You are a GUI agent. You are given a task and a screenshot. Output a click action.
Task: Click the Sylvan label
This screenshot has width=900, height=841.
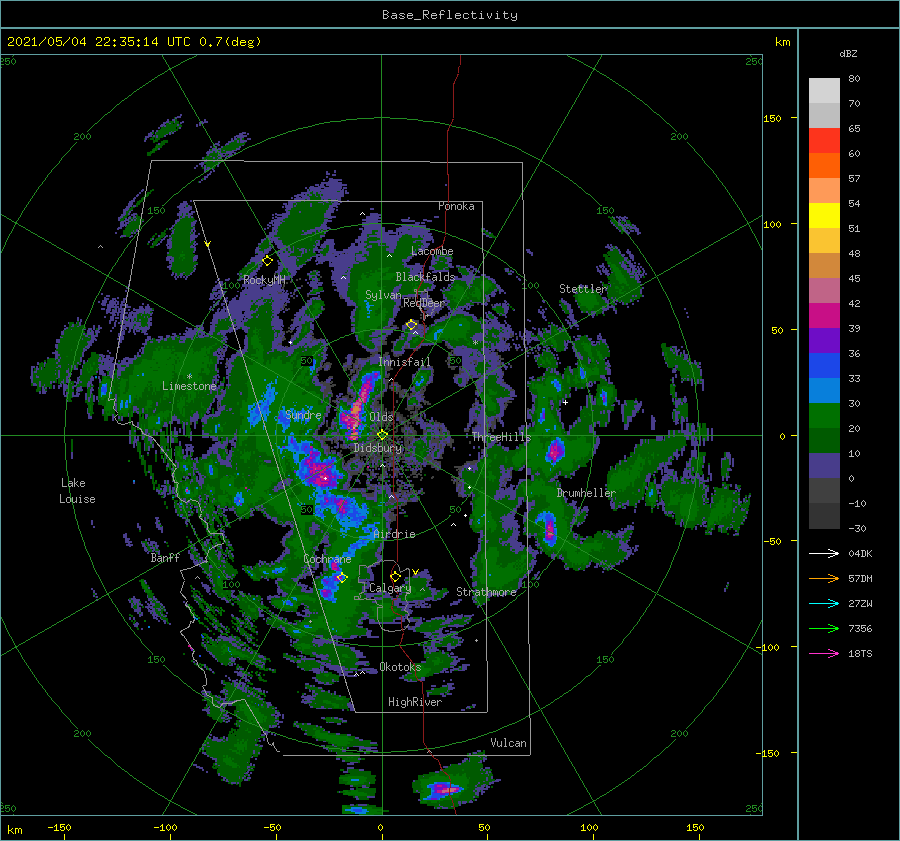point(383,295)
